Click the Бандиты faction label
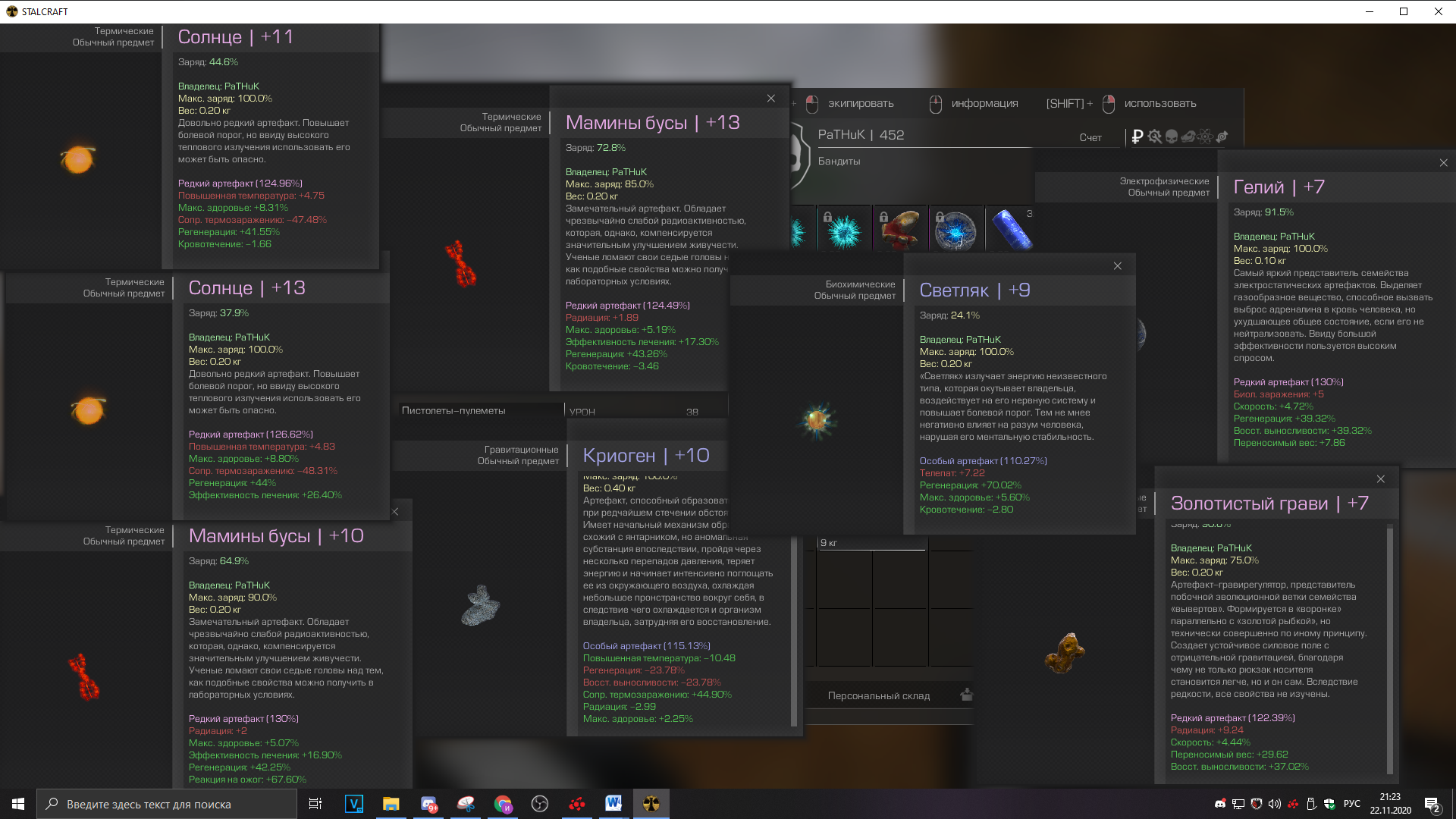The width and height of the screenshot is (1456, 819). click(x=839, y=162)
